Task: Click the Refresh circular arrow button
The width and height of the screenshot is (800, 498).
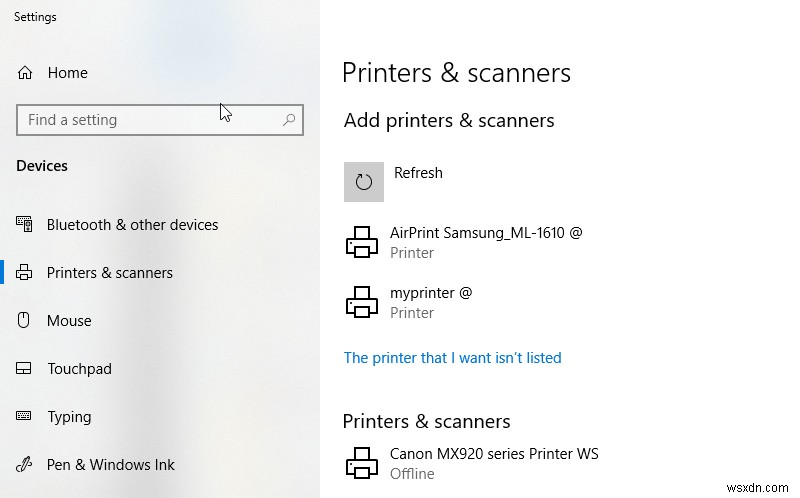Action: (x=364, y=182)
